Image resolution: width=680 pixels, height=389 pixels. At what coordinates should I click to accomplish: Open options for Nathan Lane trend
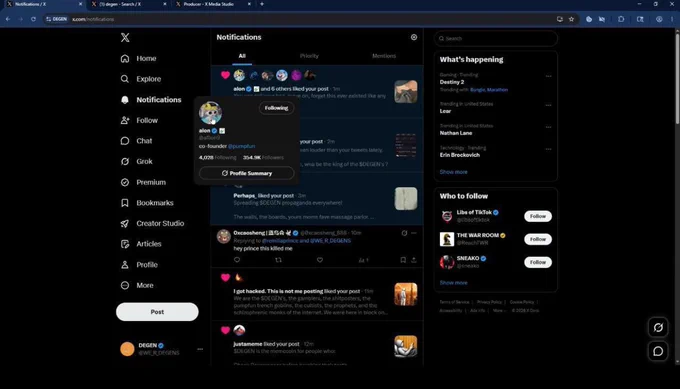(x=549, y=127)
